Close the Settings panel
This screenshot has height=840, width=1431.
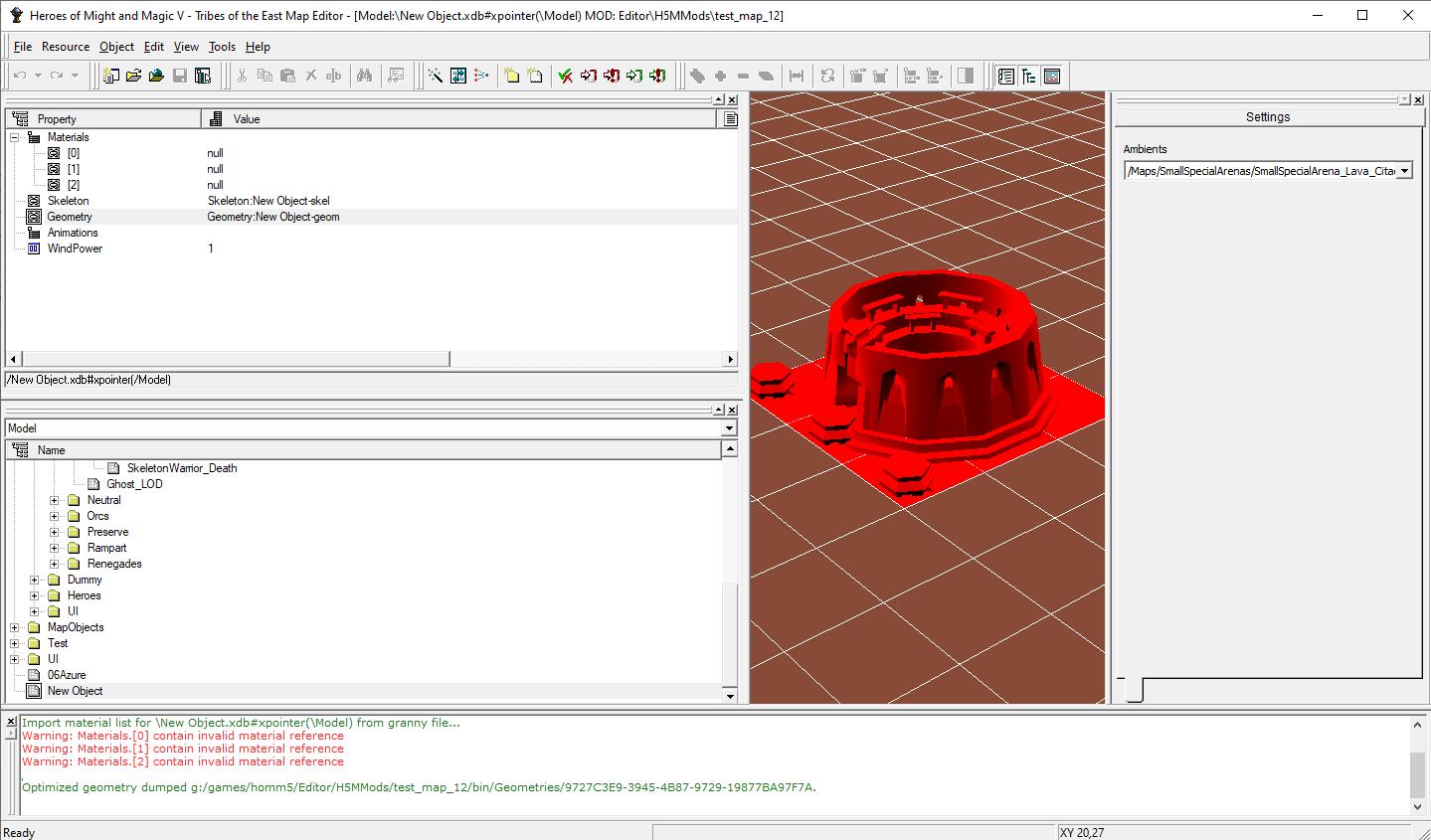click(1417, 100)
